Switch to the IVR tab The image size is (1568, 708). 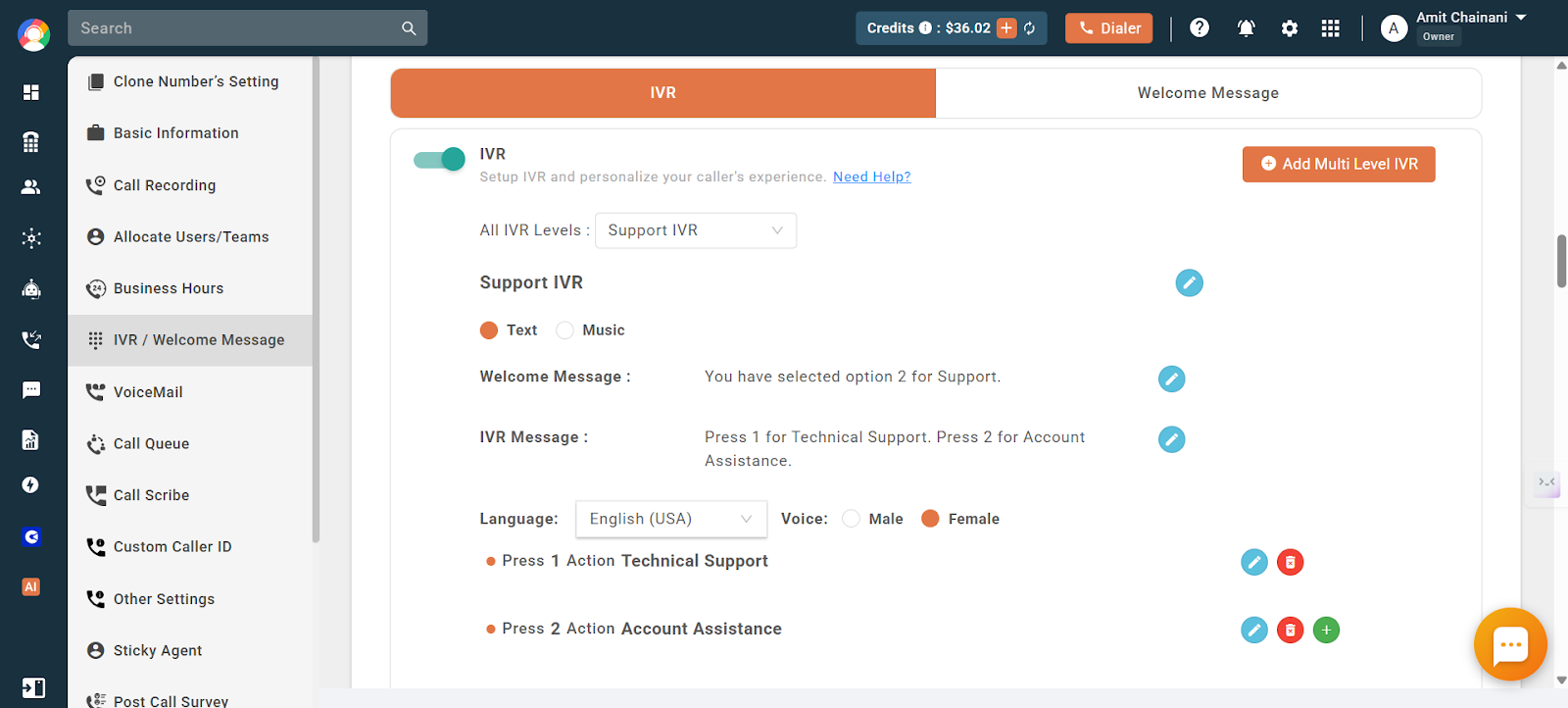click(663, 93)
